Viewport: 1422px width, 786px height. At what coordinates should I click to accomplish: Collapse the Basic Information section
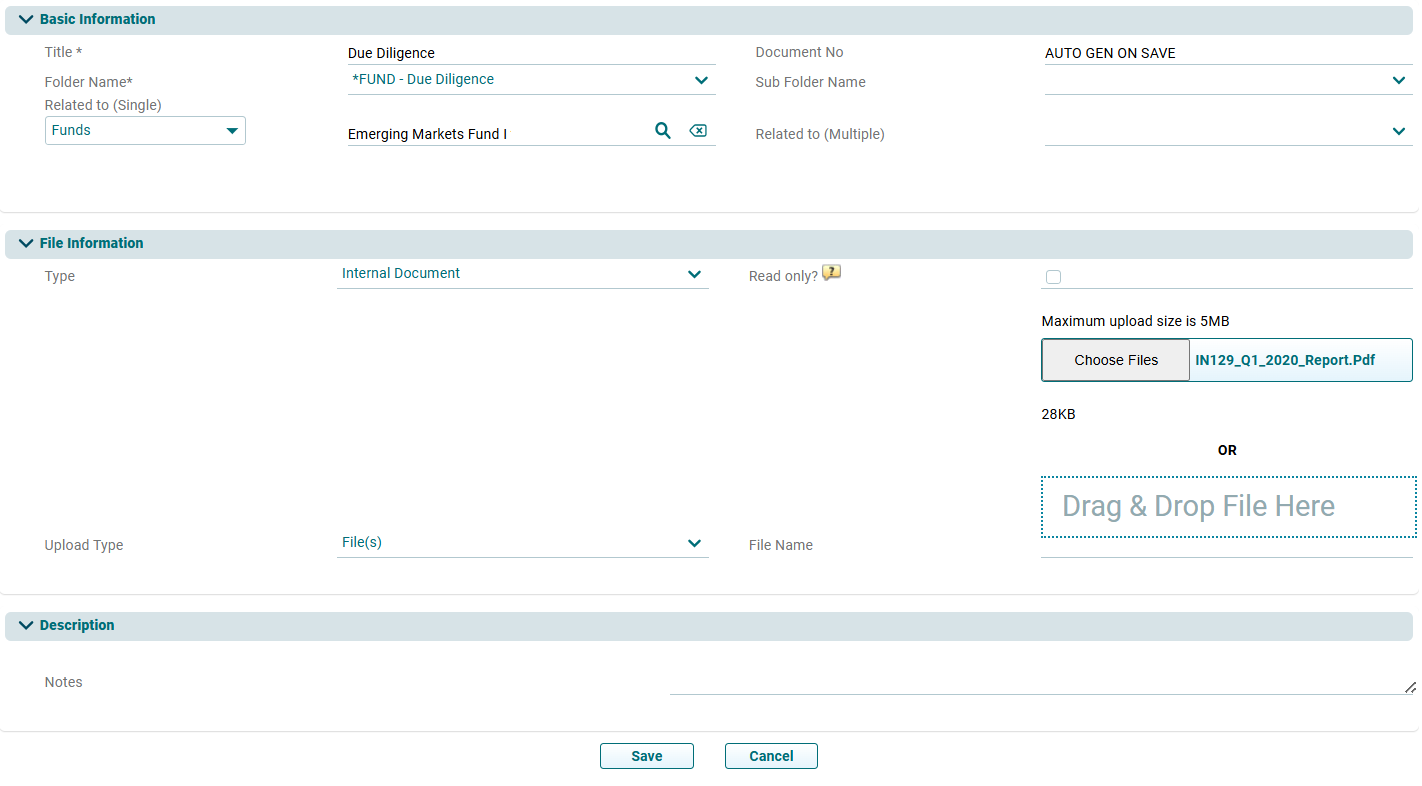[26, 19]
